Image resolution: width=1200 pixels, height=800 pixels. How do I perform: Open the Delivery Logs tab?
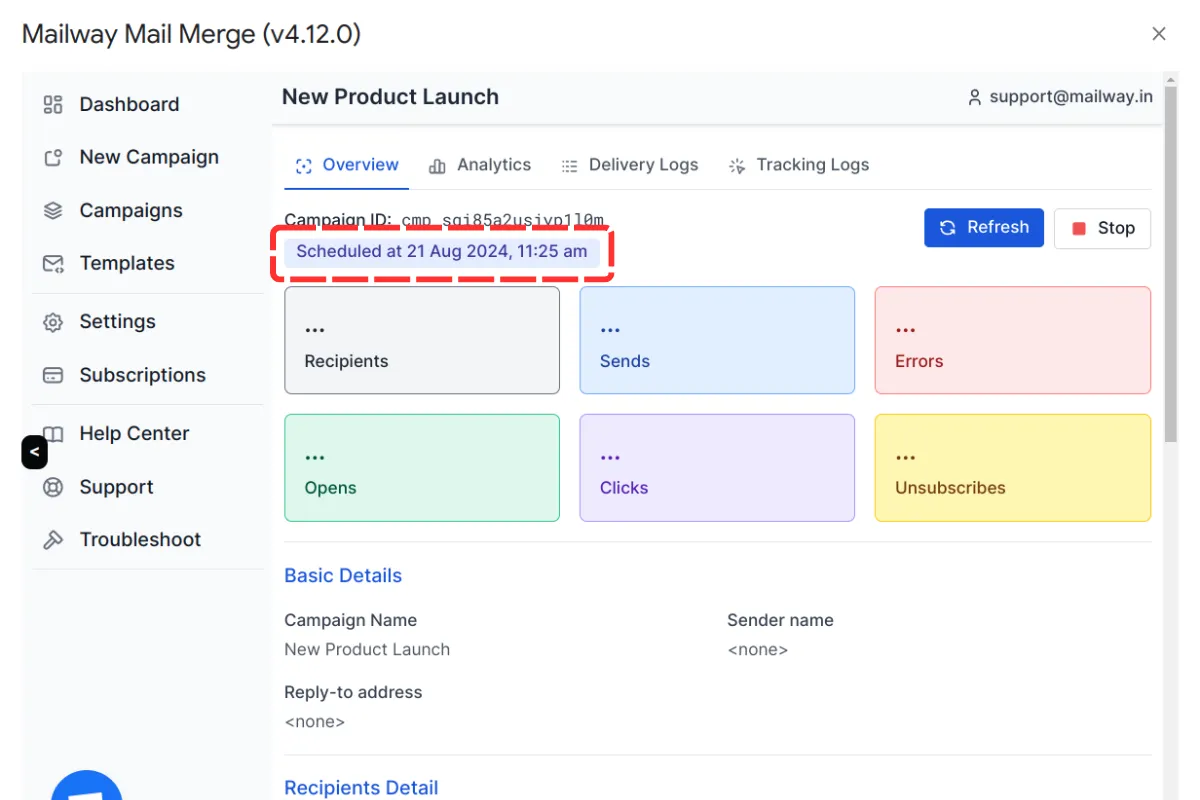629,165
